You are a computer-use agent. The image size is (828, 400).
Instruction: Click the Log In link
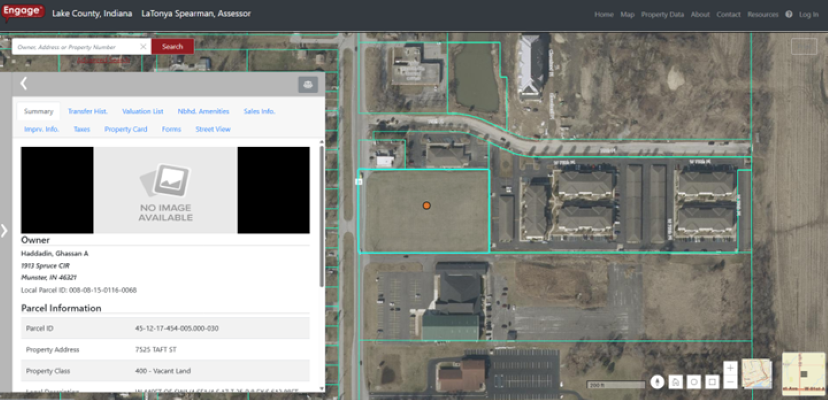[808, 14]
